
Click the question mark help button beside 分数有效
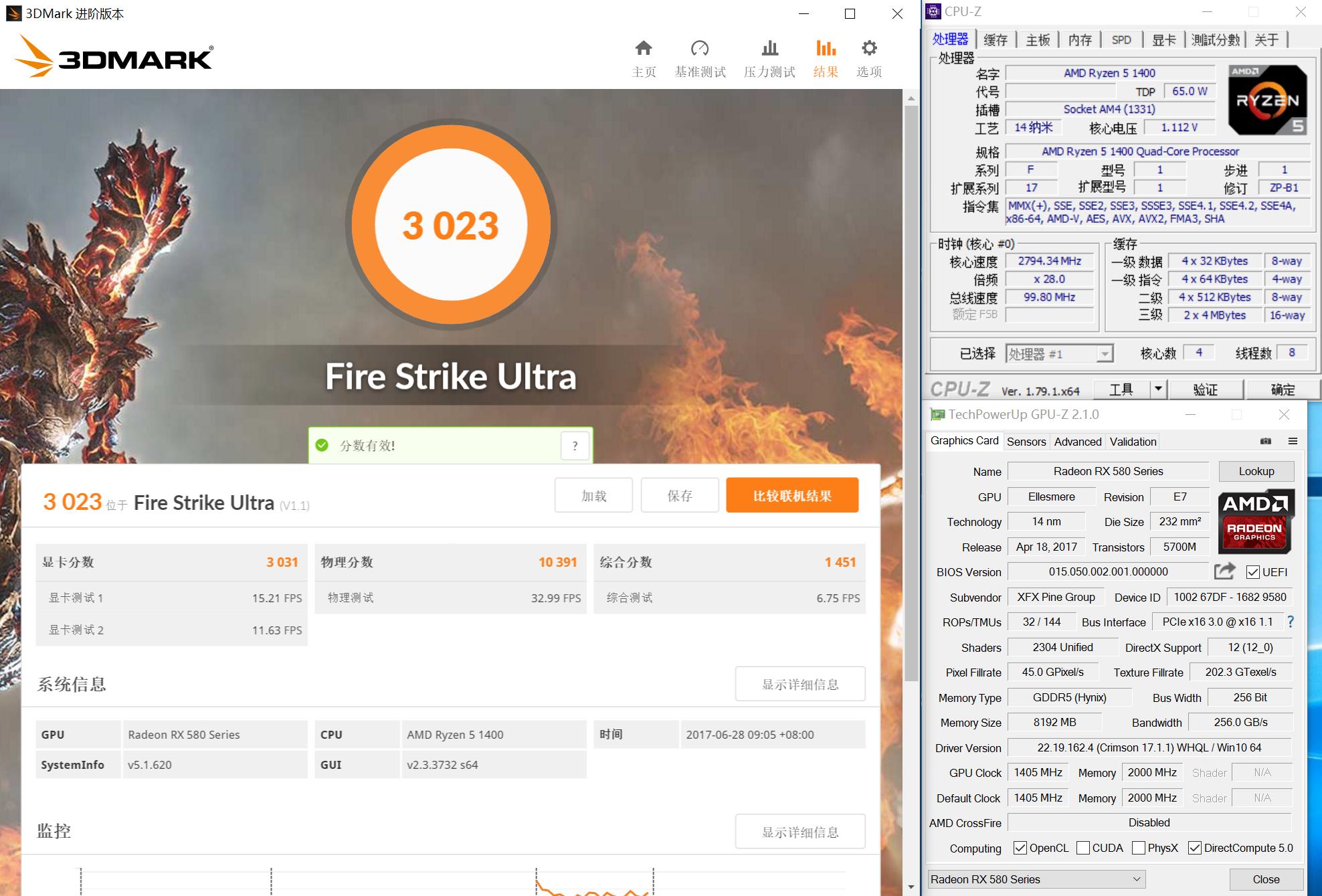point(575,446)
